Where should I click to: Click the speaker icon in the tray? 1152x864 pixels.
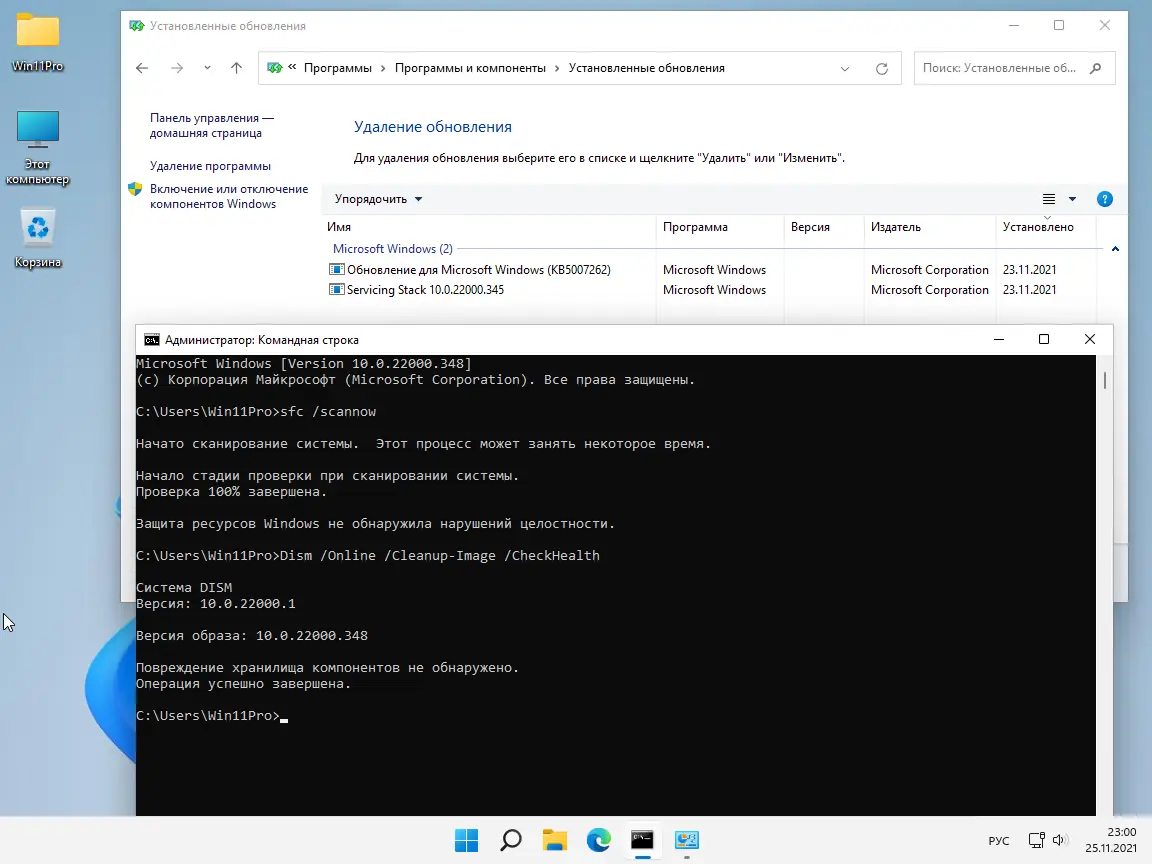1060,841
